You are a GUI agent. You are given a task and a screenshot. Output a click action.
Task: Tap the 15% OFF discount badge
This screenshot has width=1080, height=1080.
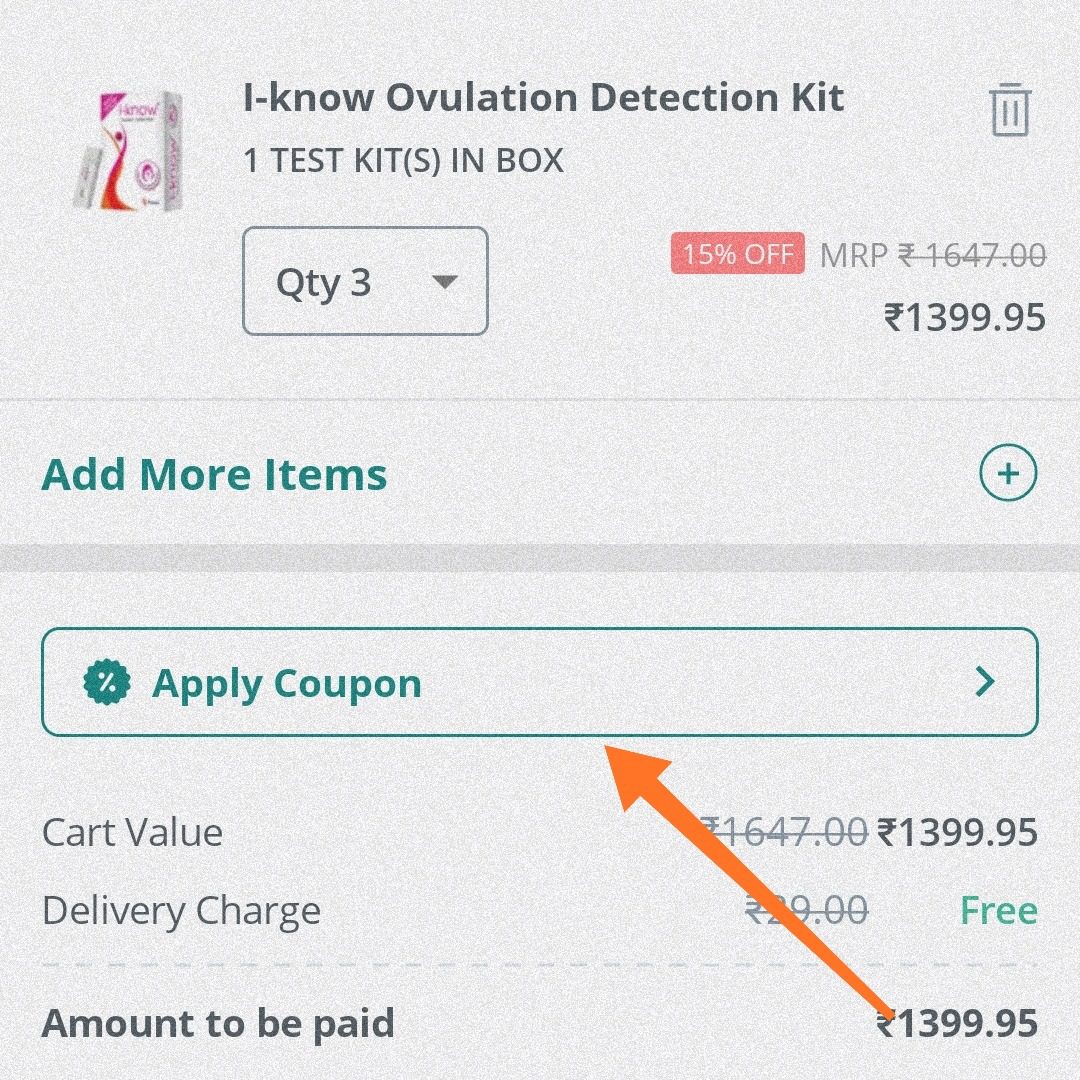click(x=738, y=253)
